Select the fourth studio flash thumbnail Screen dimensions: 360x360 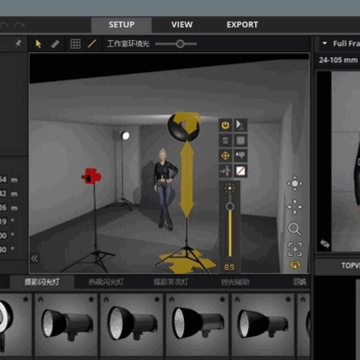pyautogui.click(x=197, y=325)
